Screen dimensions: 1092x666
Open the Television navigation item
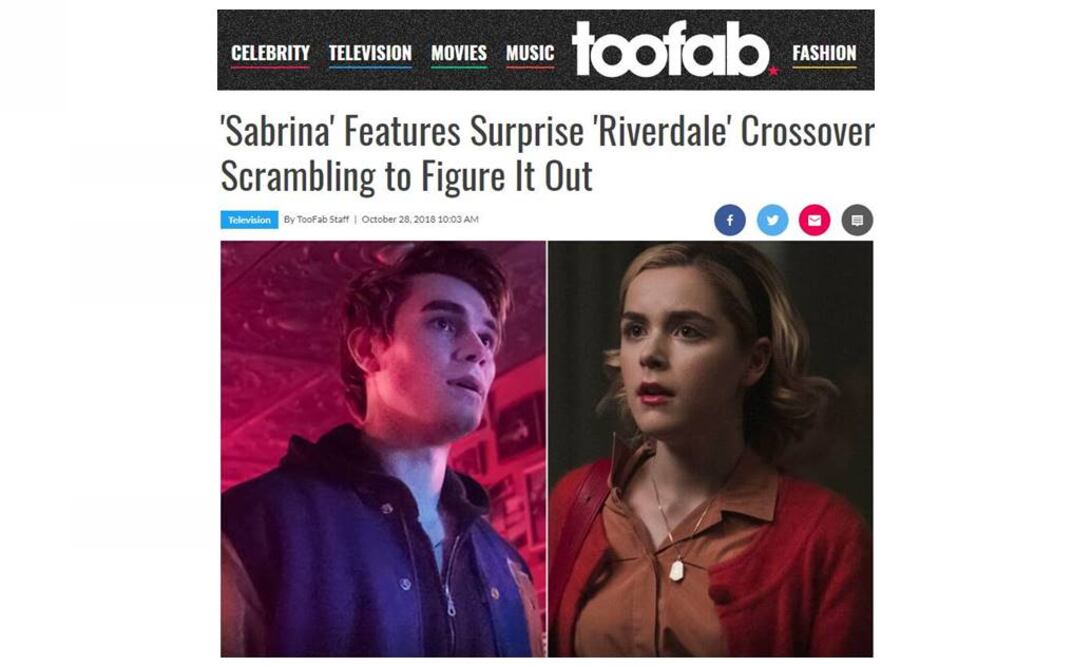coord(370,54)
